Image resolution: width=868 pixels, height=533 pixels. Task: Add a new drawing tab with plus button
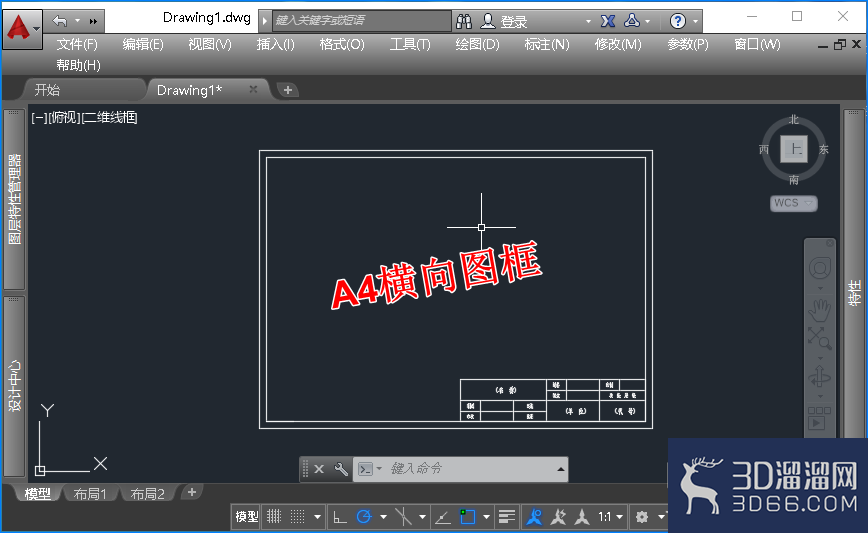[x=288, y=90]
